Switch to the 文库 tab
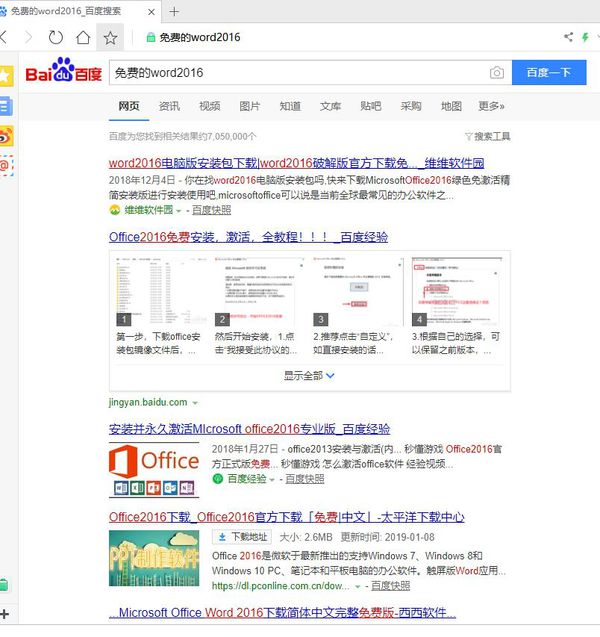Image resolution: width=600 pixels, height=637 pixels. click(x=330, y=106)
